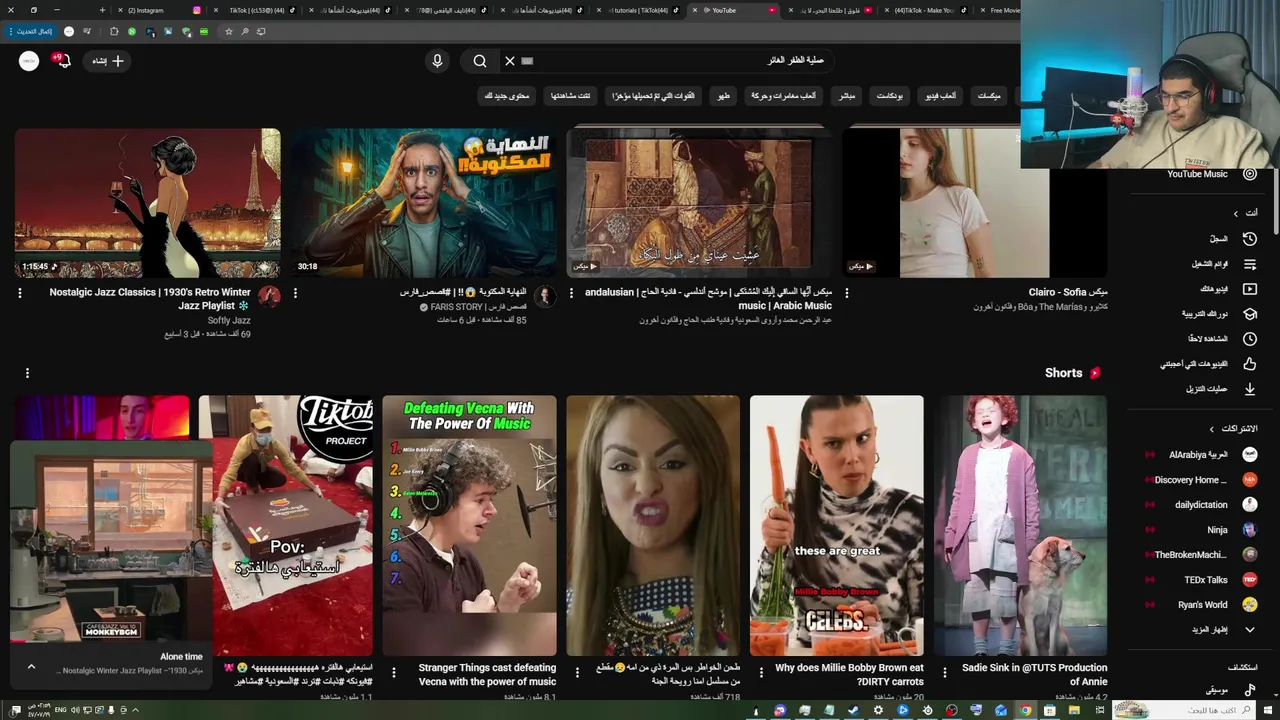1280x720 pixels.
Task: Select the بودكاست filter chip
Action: click(889, 96)
